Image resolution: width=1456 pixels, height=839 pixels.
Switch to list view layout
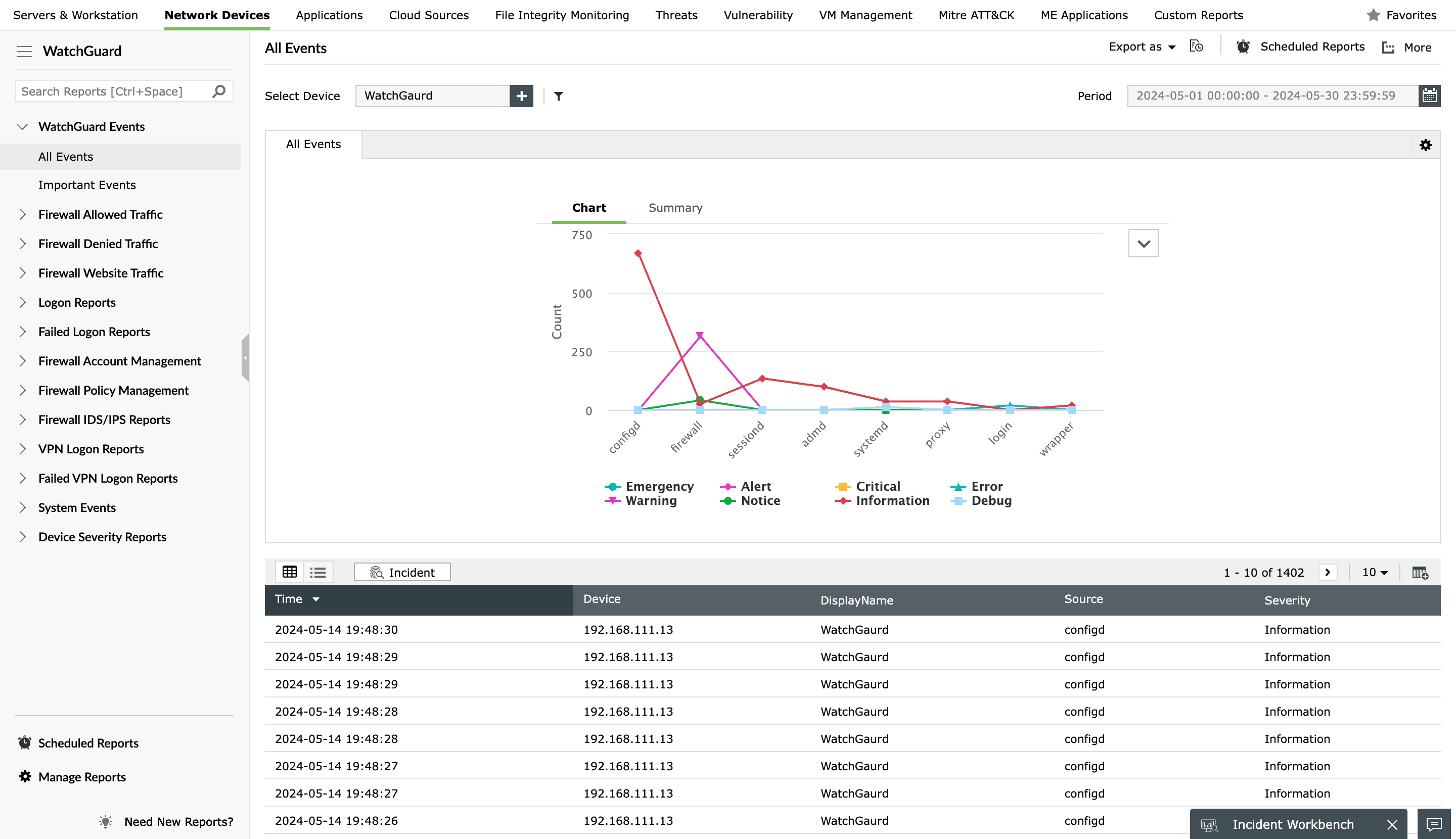317,572
